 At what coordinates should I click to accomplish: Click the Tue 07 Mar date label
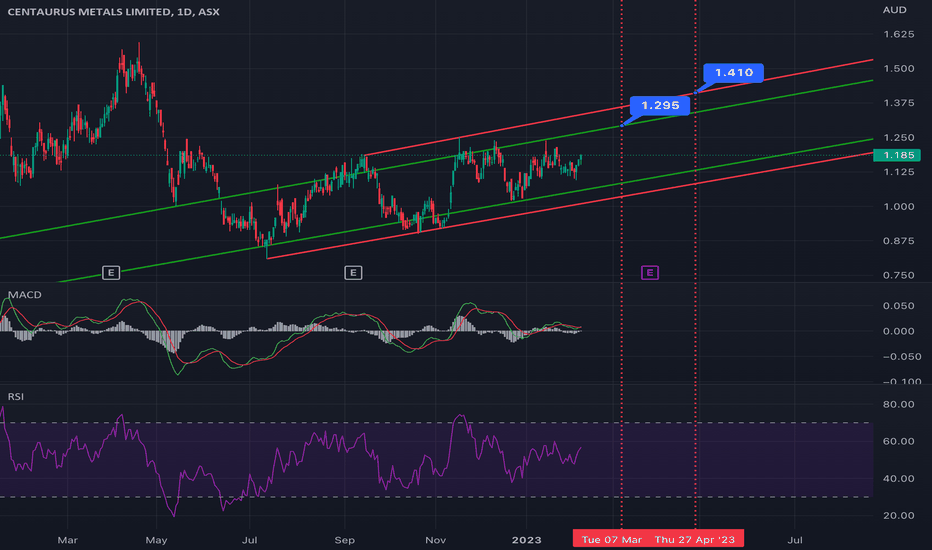point(612,539)
